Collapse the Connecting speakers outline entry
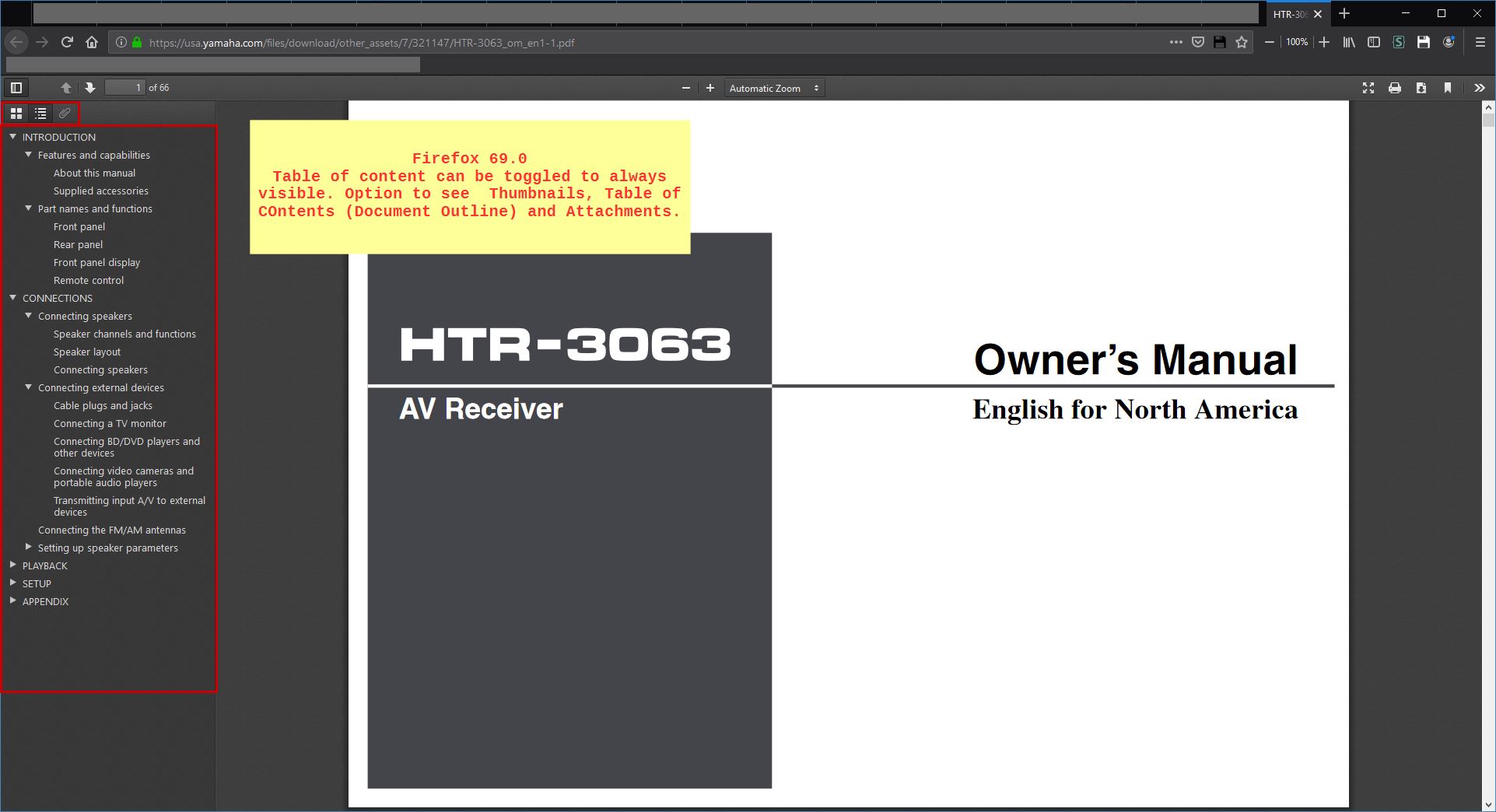Image resolution: width=1496 pixels, height=812 pixels. point(29,316)
